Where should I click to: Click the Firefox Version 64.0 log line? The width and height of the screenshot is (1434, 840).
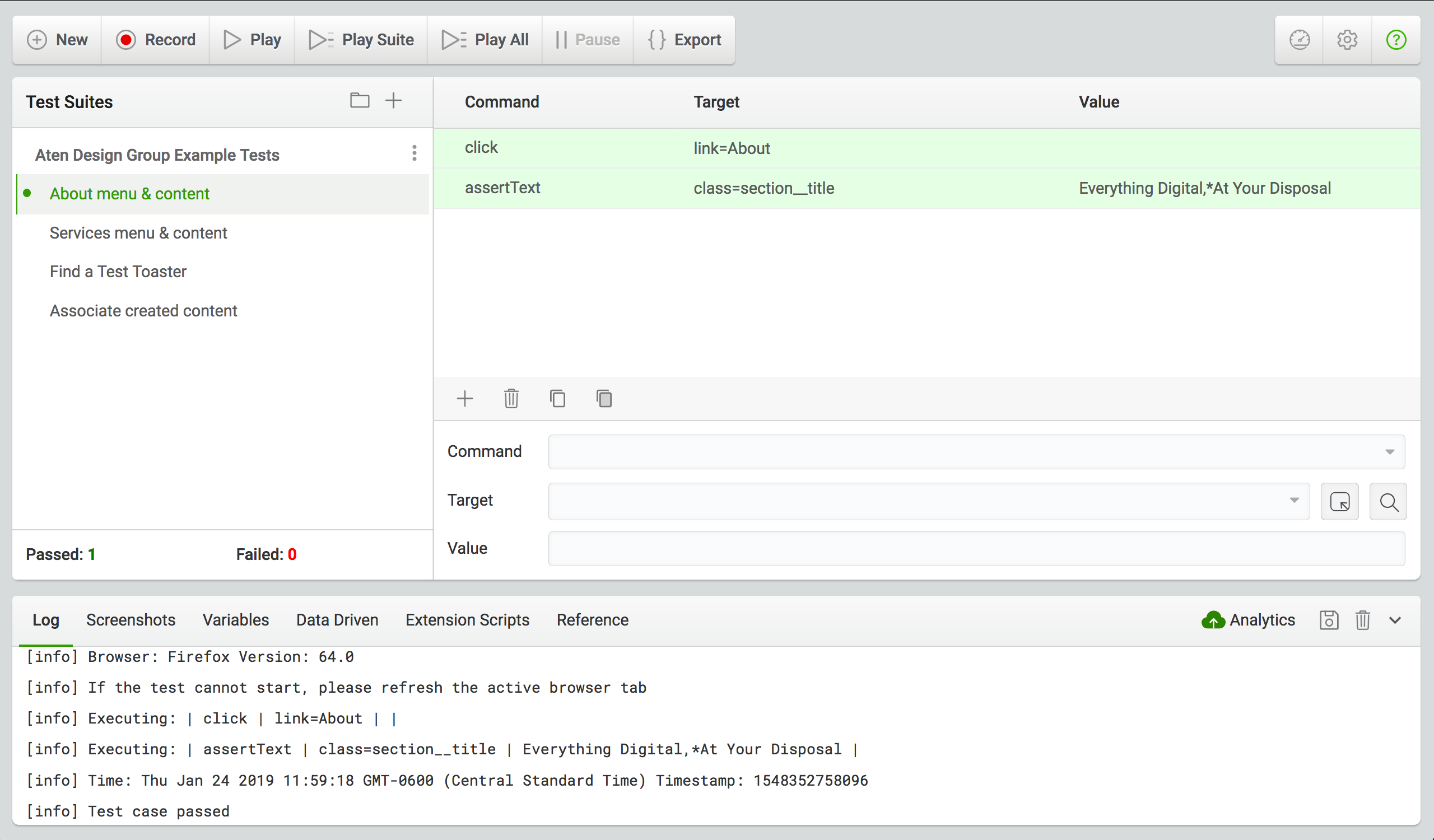coord(190,657)
